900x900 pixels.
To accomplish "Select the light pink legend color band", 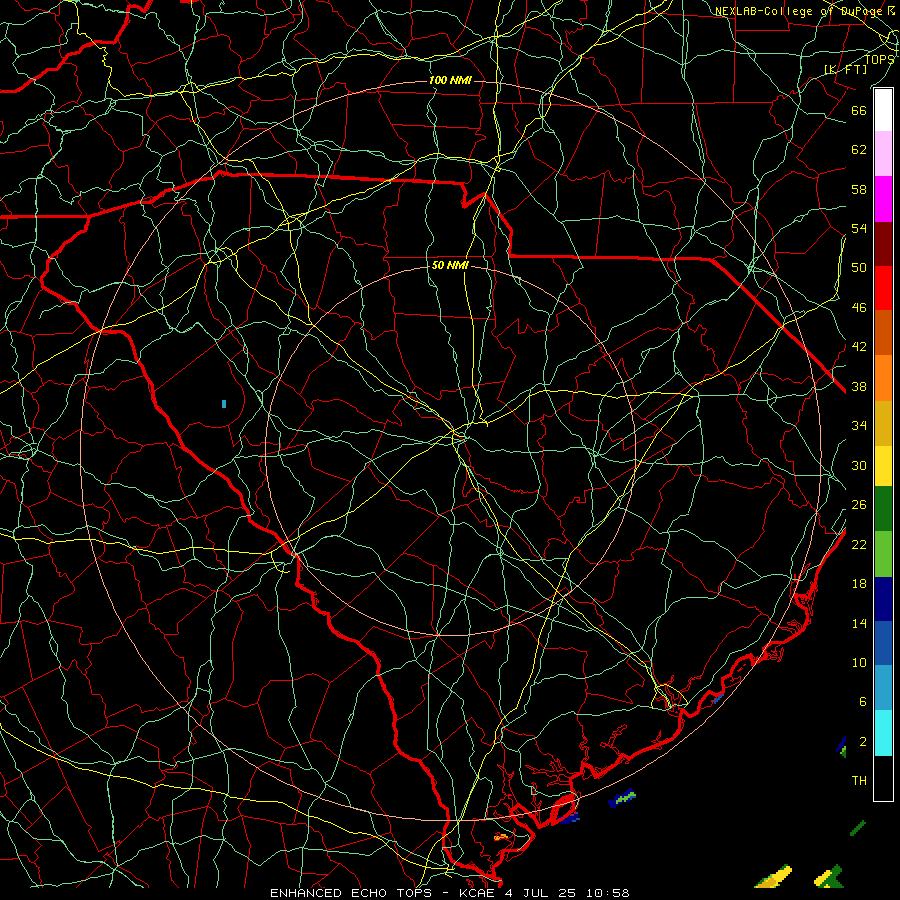I will click(x=883, y=153).
